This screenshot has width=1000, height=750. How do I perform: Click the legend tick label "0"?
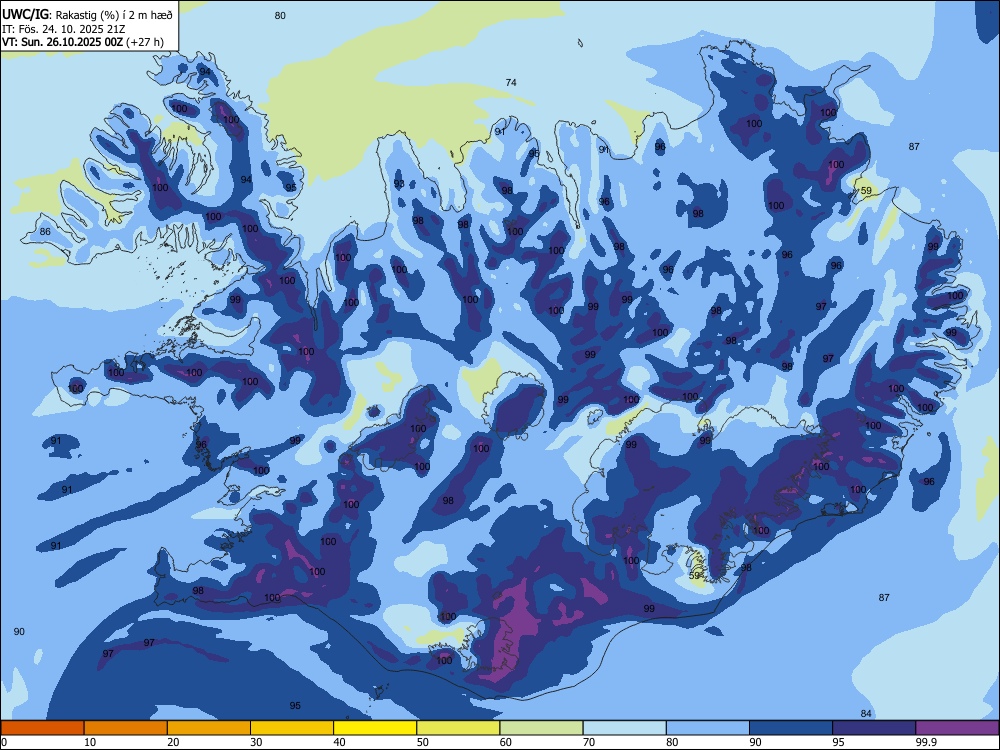click(4, 742)
